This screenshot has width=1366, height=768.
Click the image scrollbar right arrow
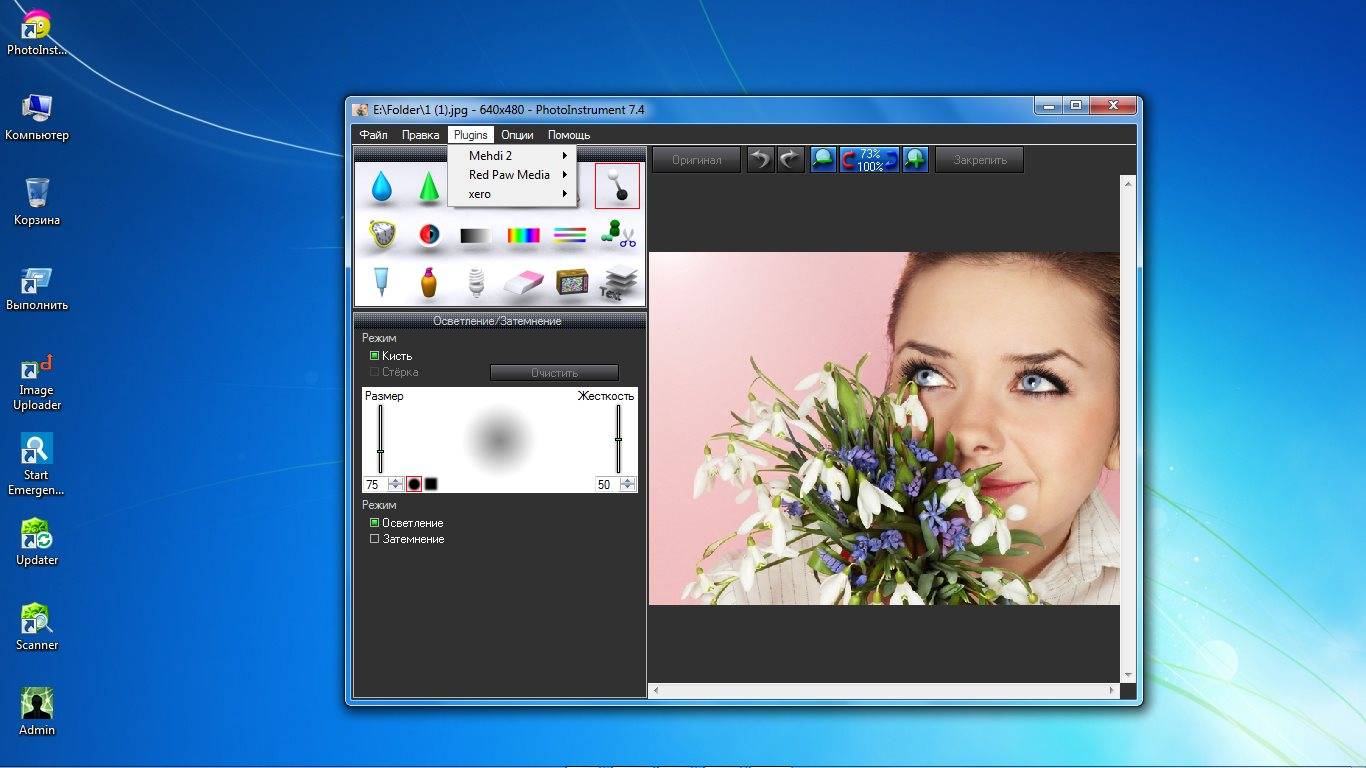point(1113,690)
